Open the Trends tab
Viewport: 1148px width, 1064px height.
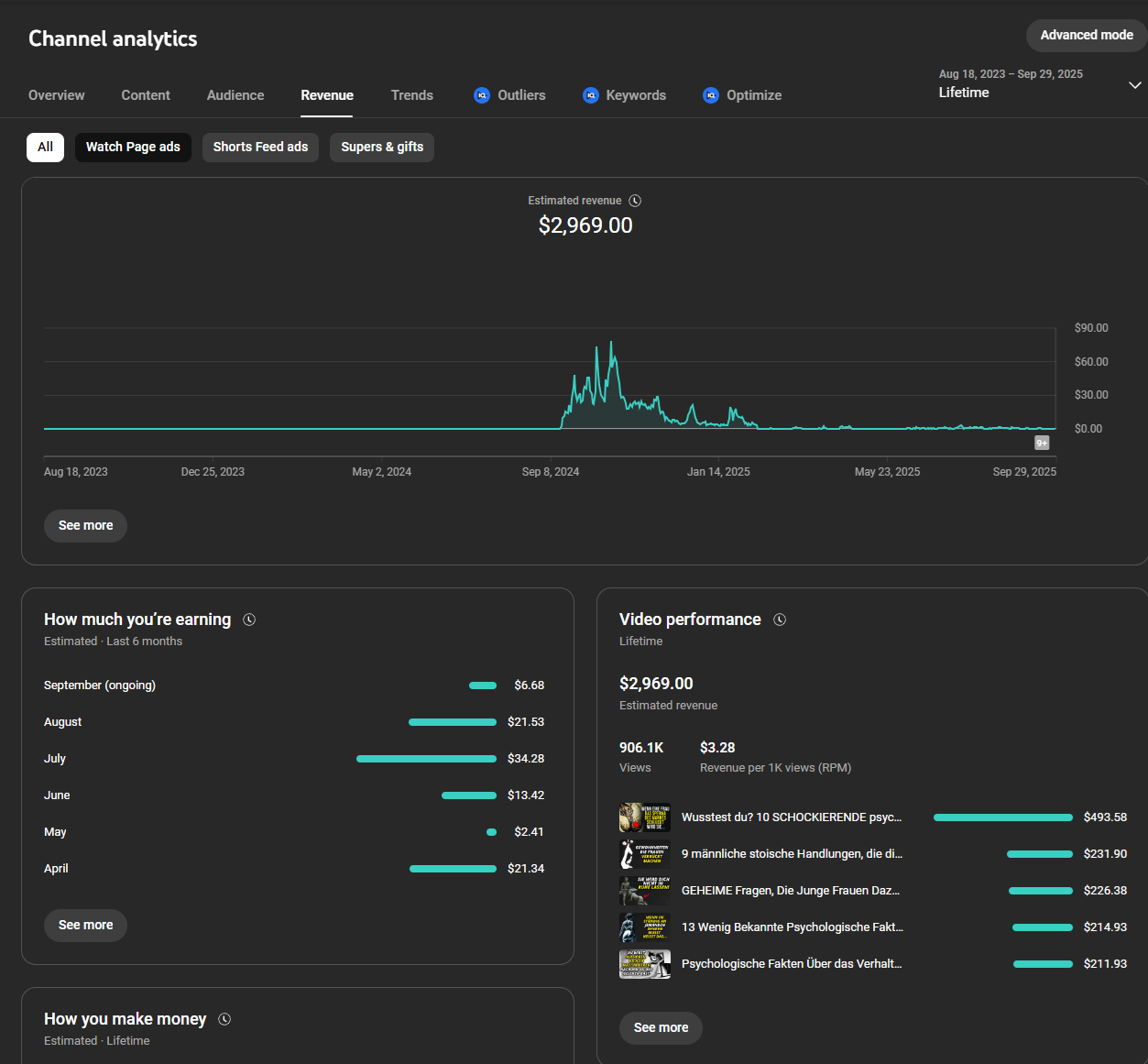(x=411, y=95)
